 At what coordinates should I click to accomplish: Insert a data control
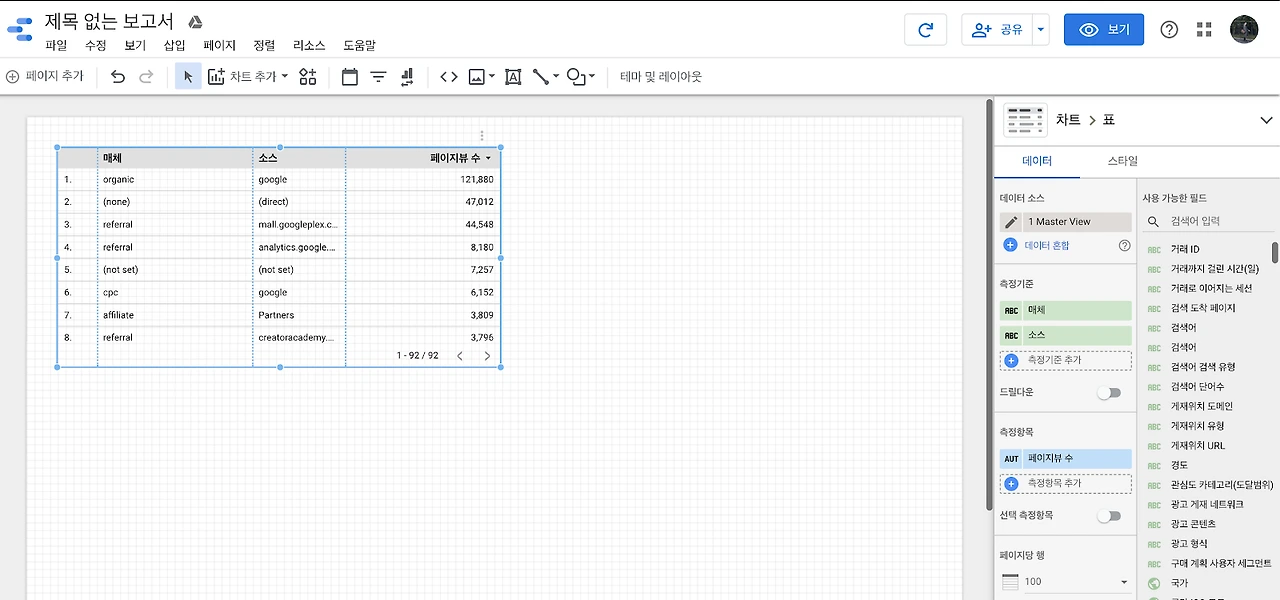[407, 76]
